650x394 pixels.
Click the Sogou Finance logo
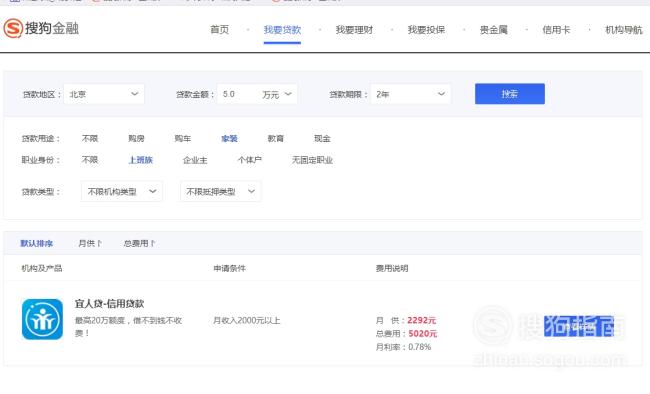pyautogui.click(x=41, y=28)
